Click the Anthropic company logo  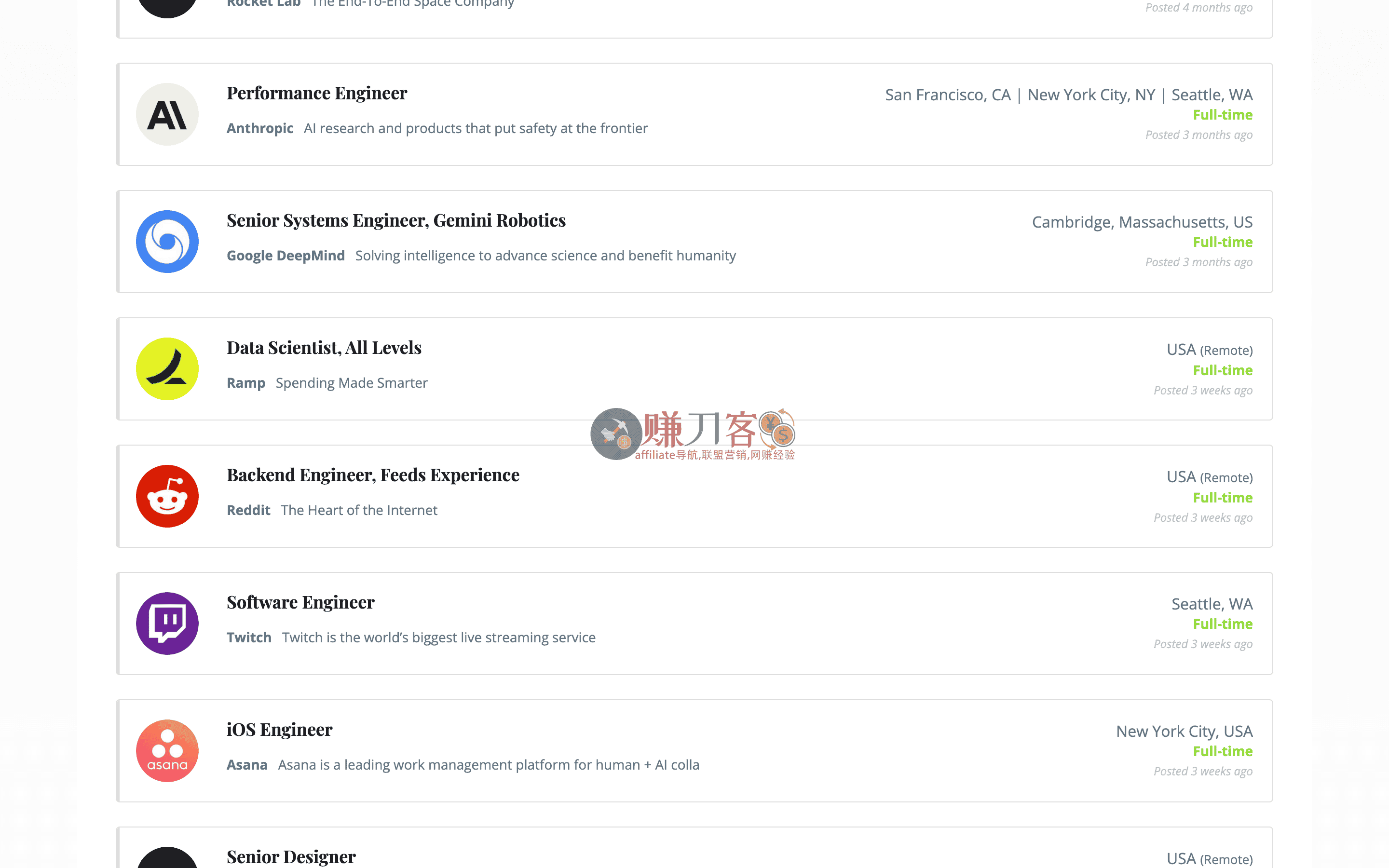point(167,114)
